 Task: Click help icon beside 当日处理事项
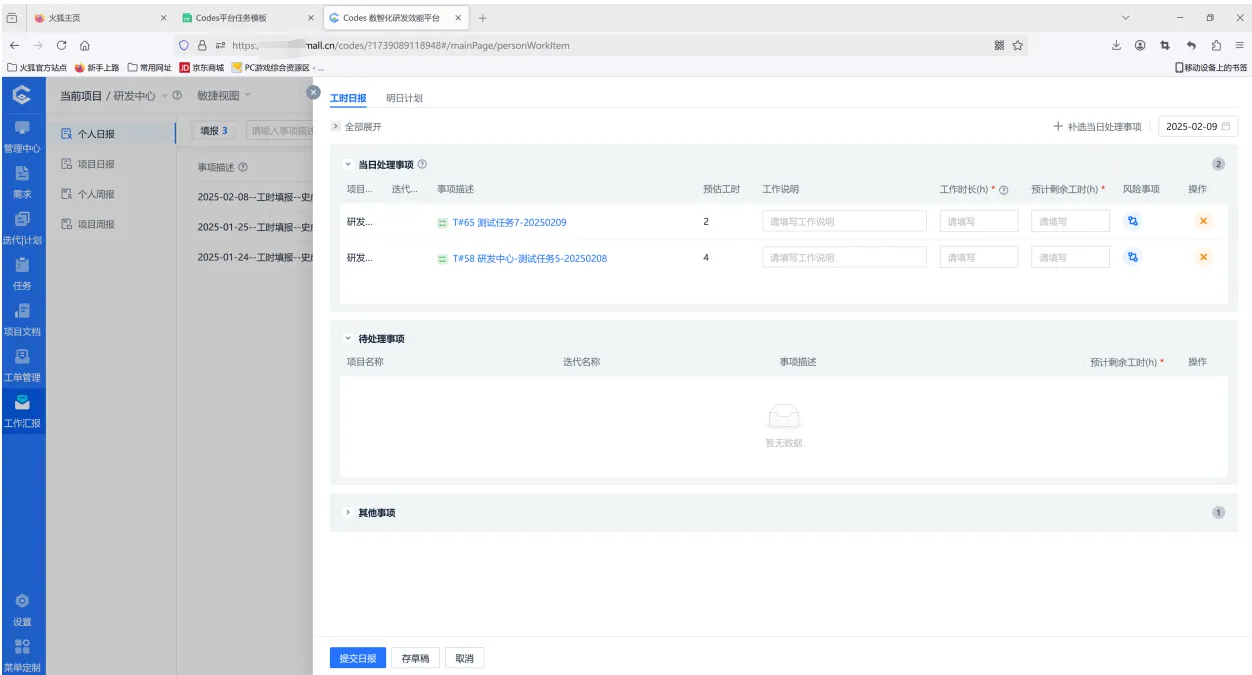pyautogui.click(x=422, y=164)
